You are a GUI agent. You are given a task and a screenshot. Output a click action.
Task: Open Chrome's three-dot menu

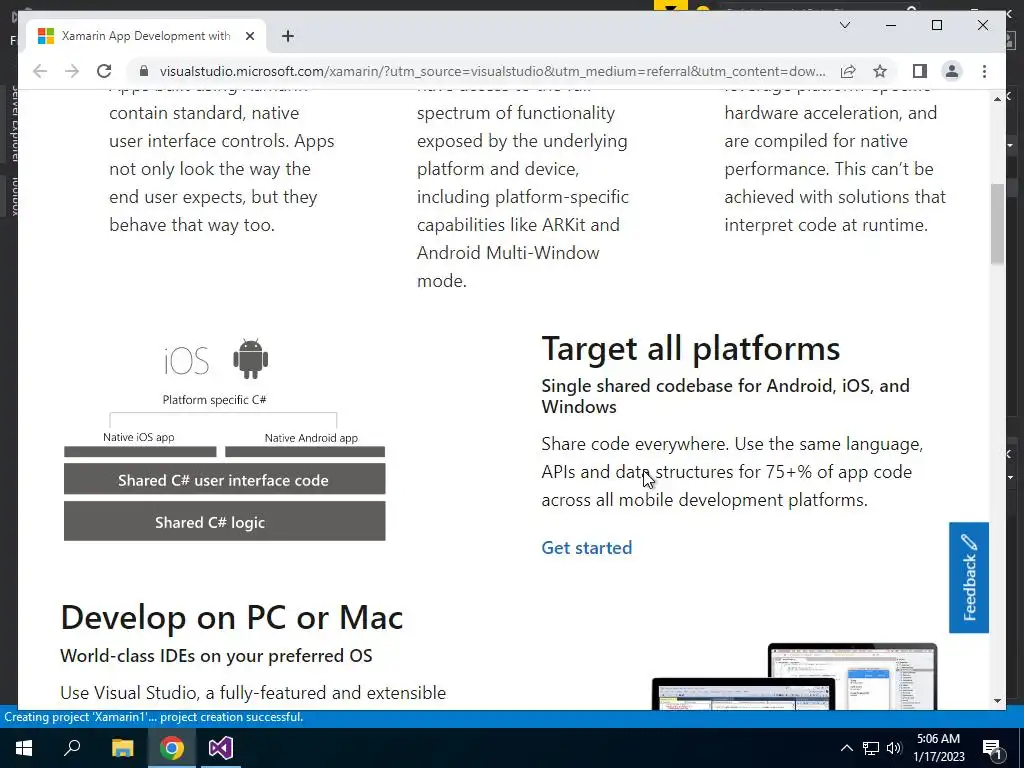[x=984, y=71]
